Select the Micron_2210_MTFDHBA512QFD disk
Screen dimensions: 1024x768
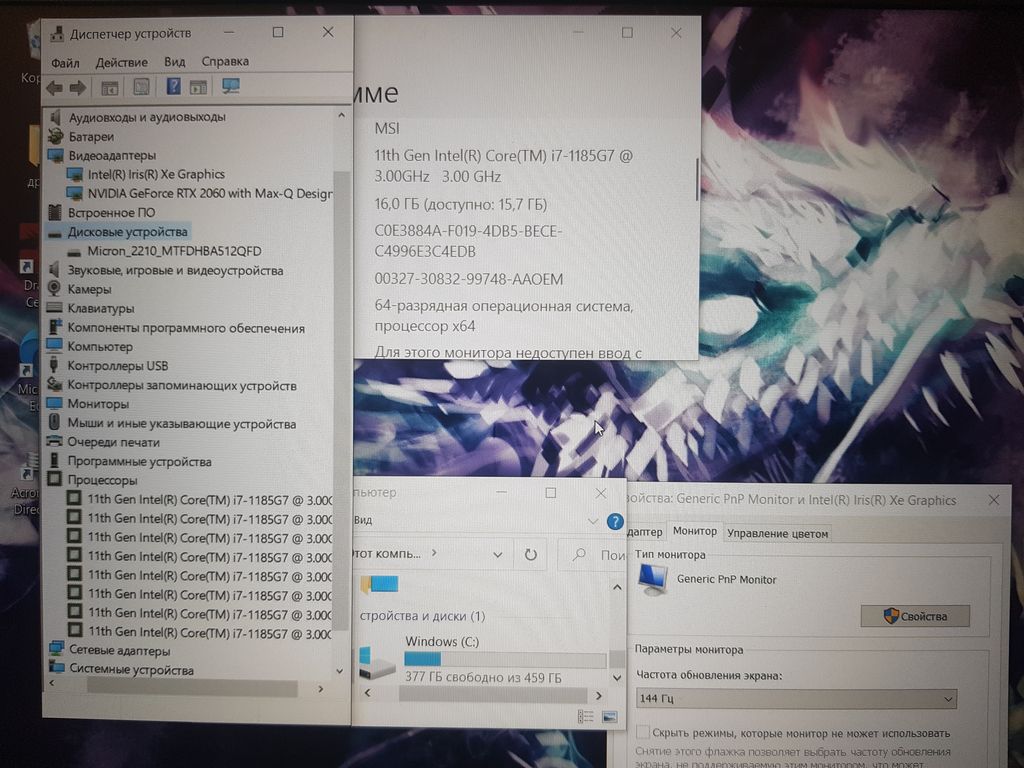[x=174, y=251]
